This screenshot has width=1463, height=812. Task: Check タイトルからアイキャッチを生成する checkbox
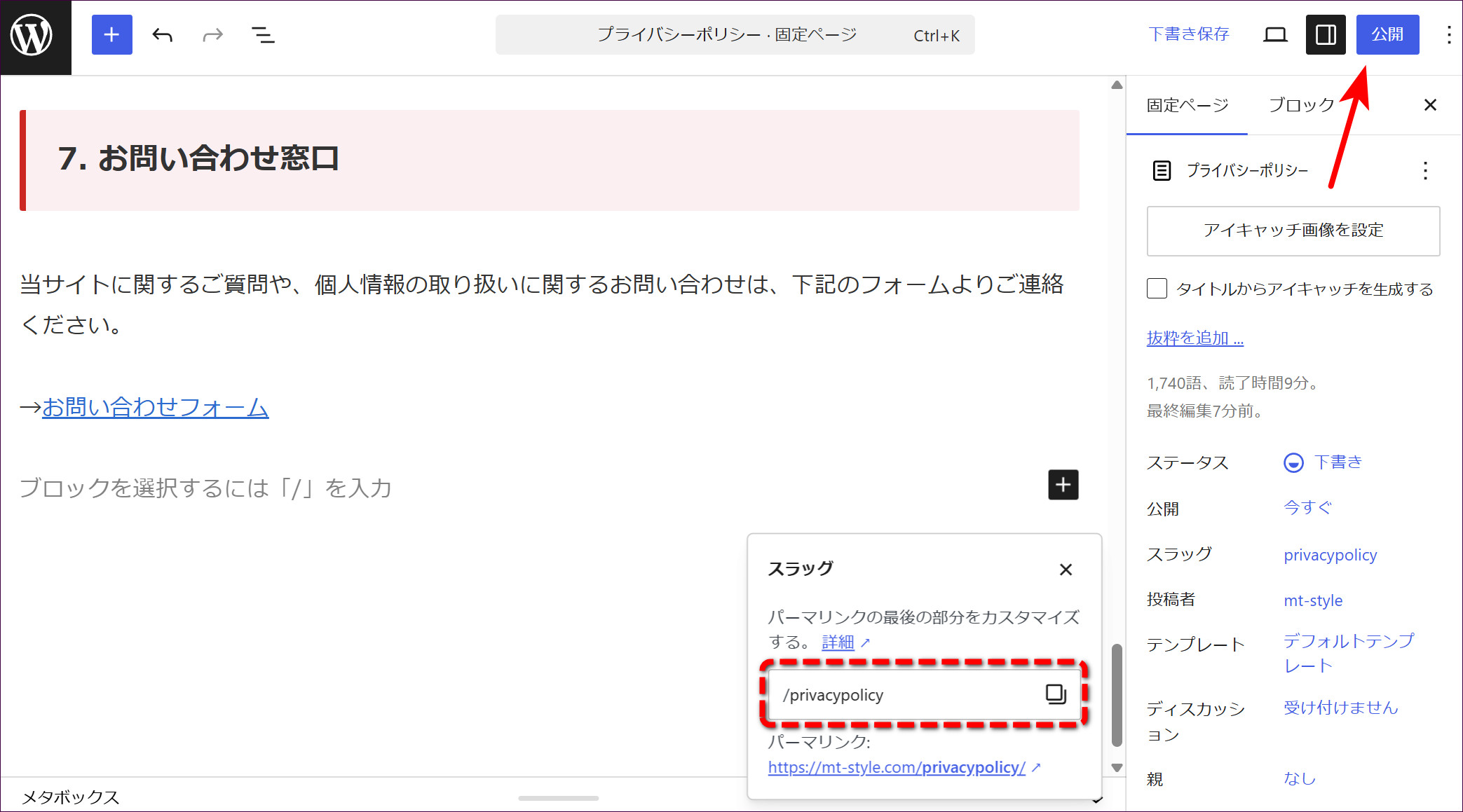tap(1157, 289)
